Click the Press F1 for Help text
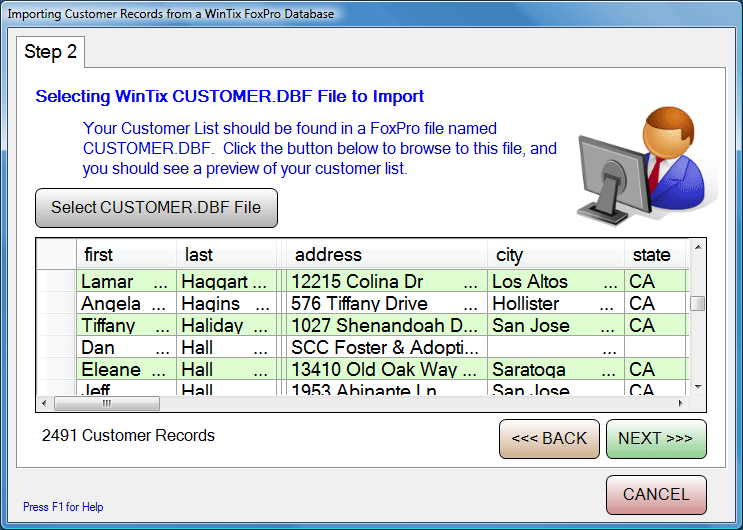Image resolution: width=743 pixels, height=530 pixels. click(x=63, y=507)
